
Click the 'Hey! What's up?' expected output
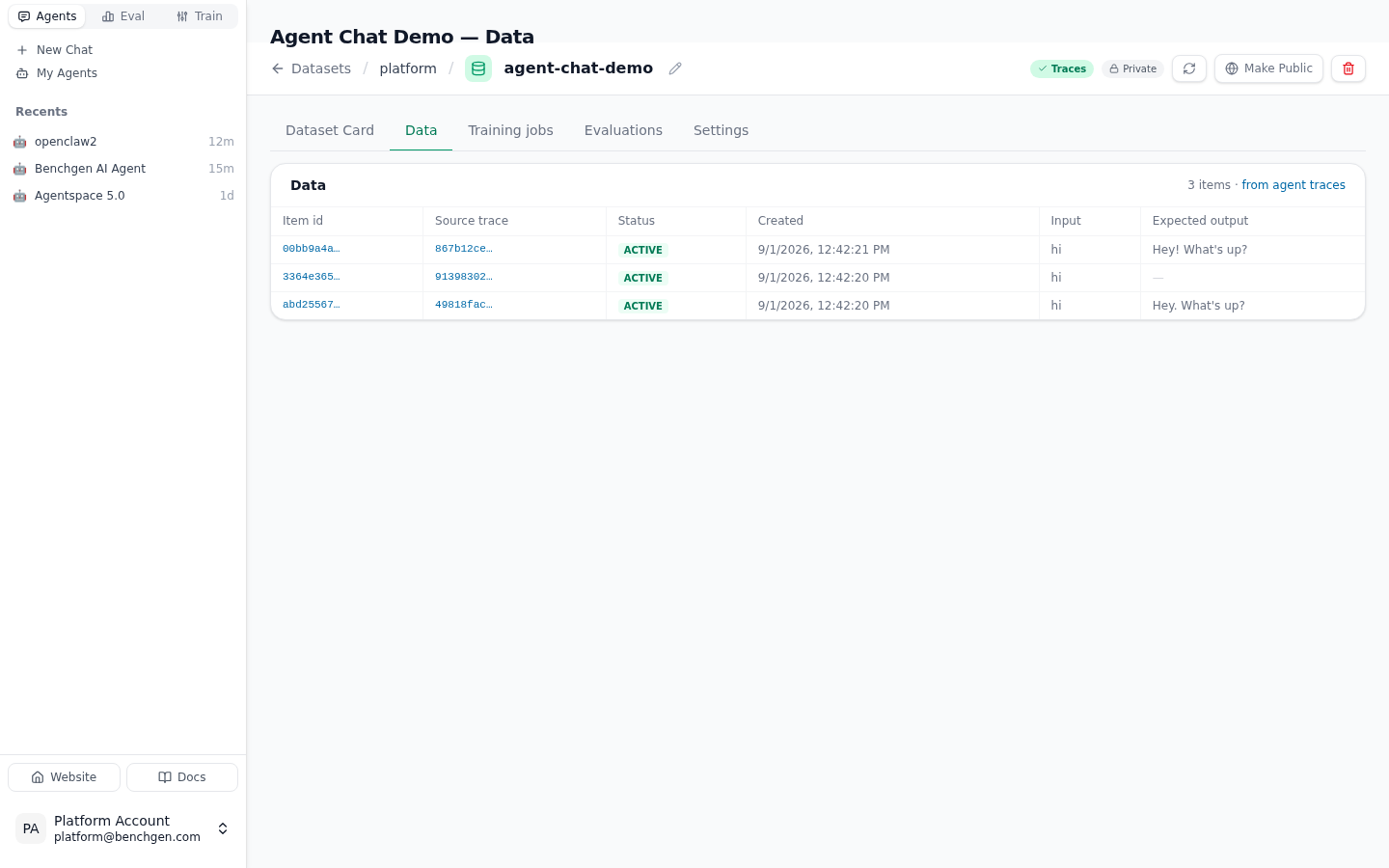pyautogui.click(x=1200, y=250)
